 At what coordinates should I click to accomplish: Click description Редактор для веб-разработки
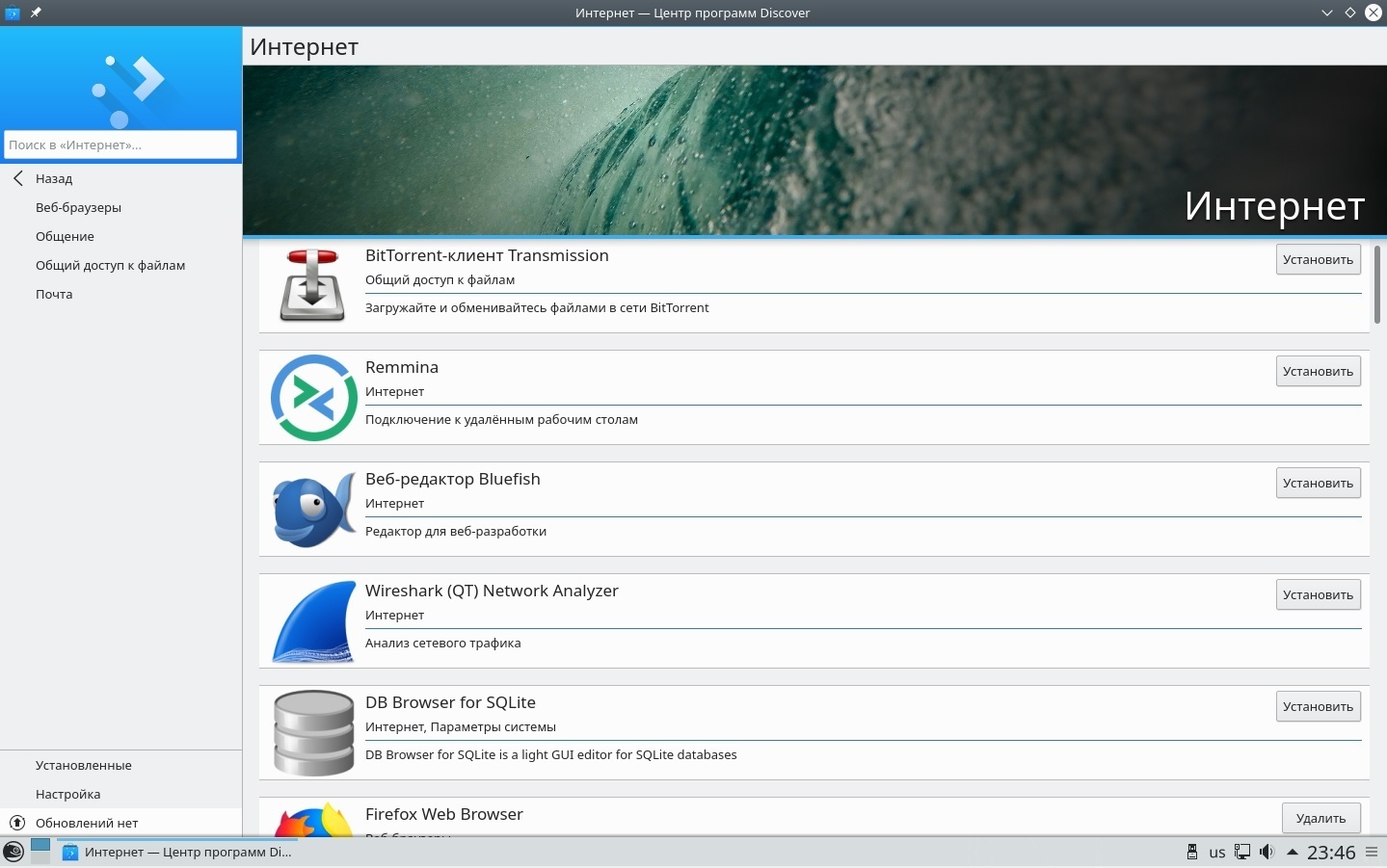456,531
